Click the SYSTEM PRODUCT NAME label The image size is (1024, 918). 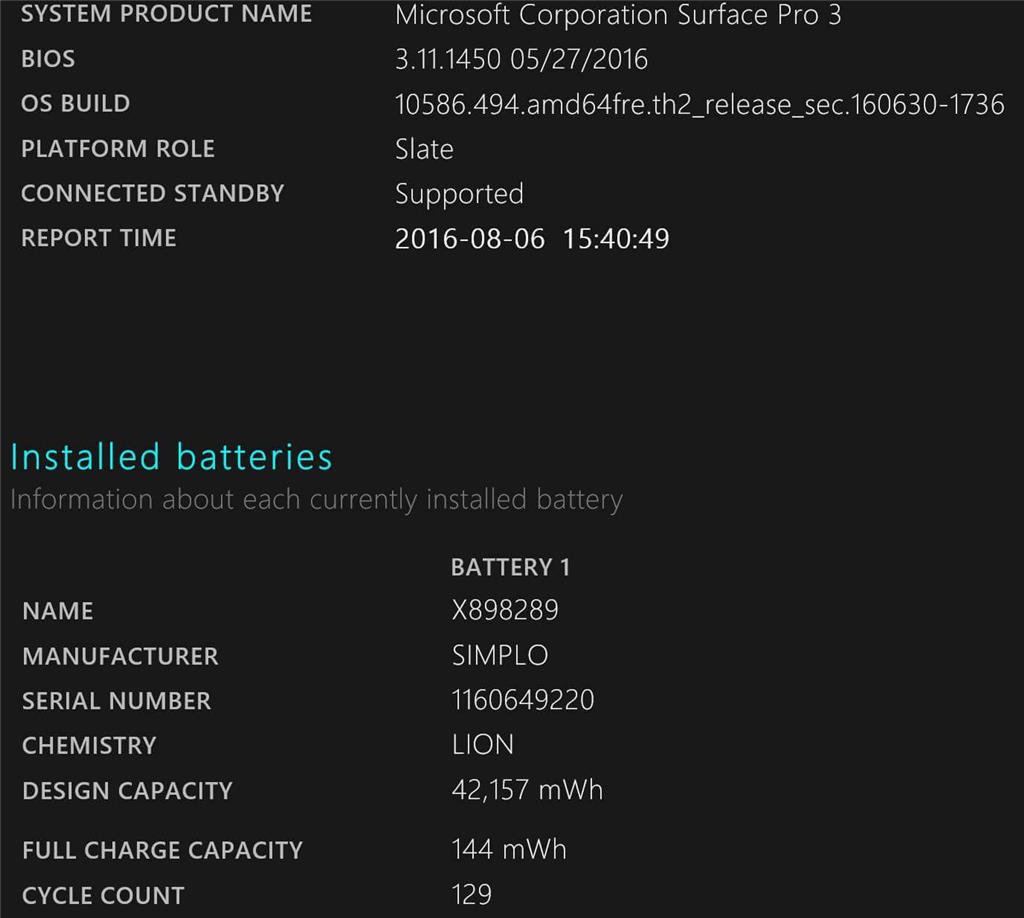[x=167, y=14]
